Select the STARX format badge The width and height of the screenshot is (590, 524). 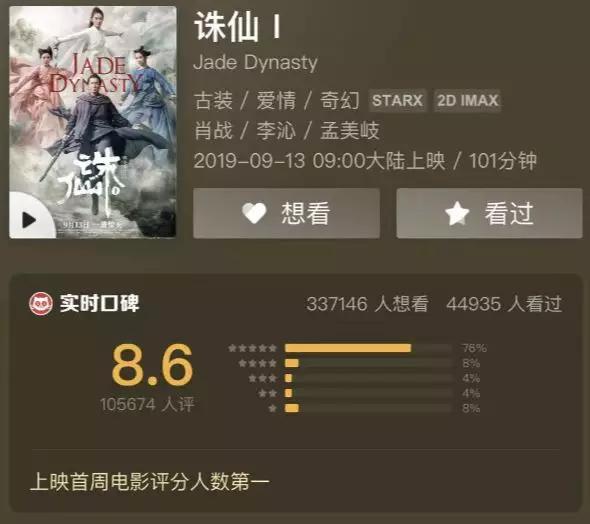click(x=397, y=100)
